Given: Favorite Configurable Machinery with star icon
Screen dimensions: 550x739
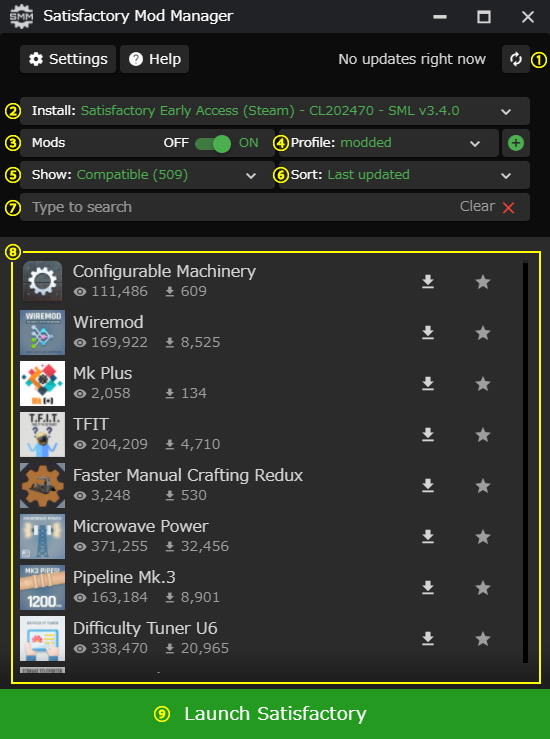Looking at the screenshot, I should (x=483, y=282).
